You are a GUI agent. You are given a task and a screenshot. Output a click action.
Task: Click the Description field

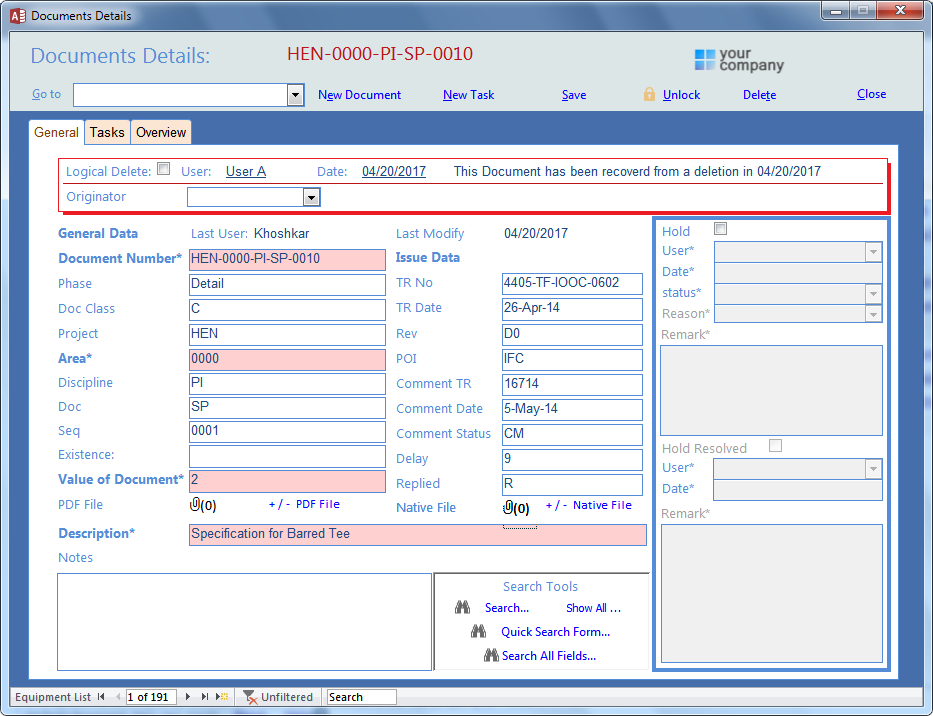coord(418,534)
